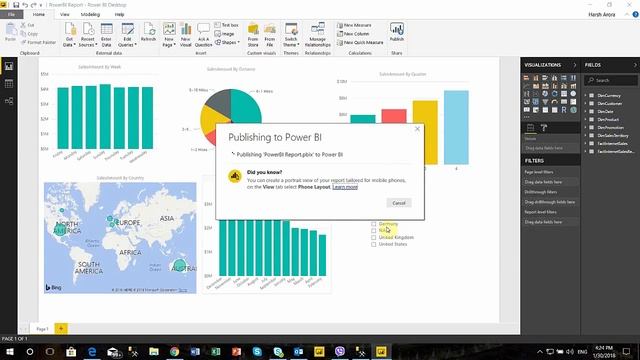Viewport: 640px width, 360px height.
Task: Insert a New Visual from the ribbon
Action: [186, 35]
